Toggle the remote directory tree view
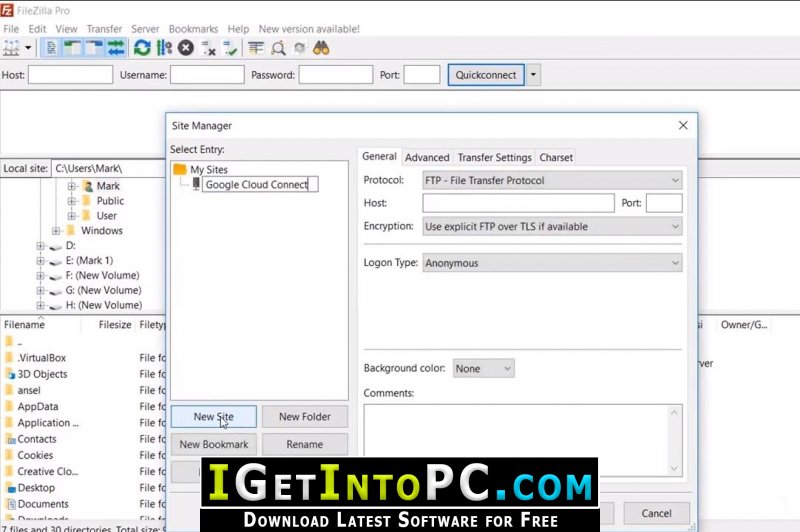Viewport: 800px width, 532px height. 94,48
